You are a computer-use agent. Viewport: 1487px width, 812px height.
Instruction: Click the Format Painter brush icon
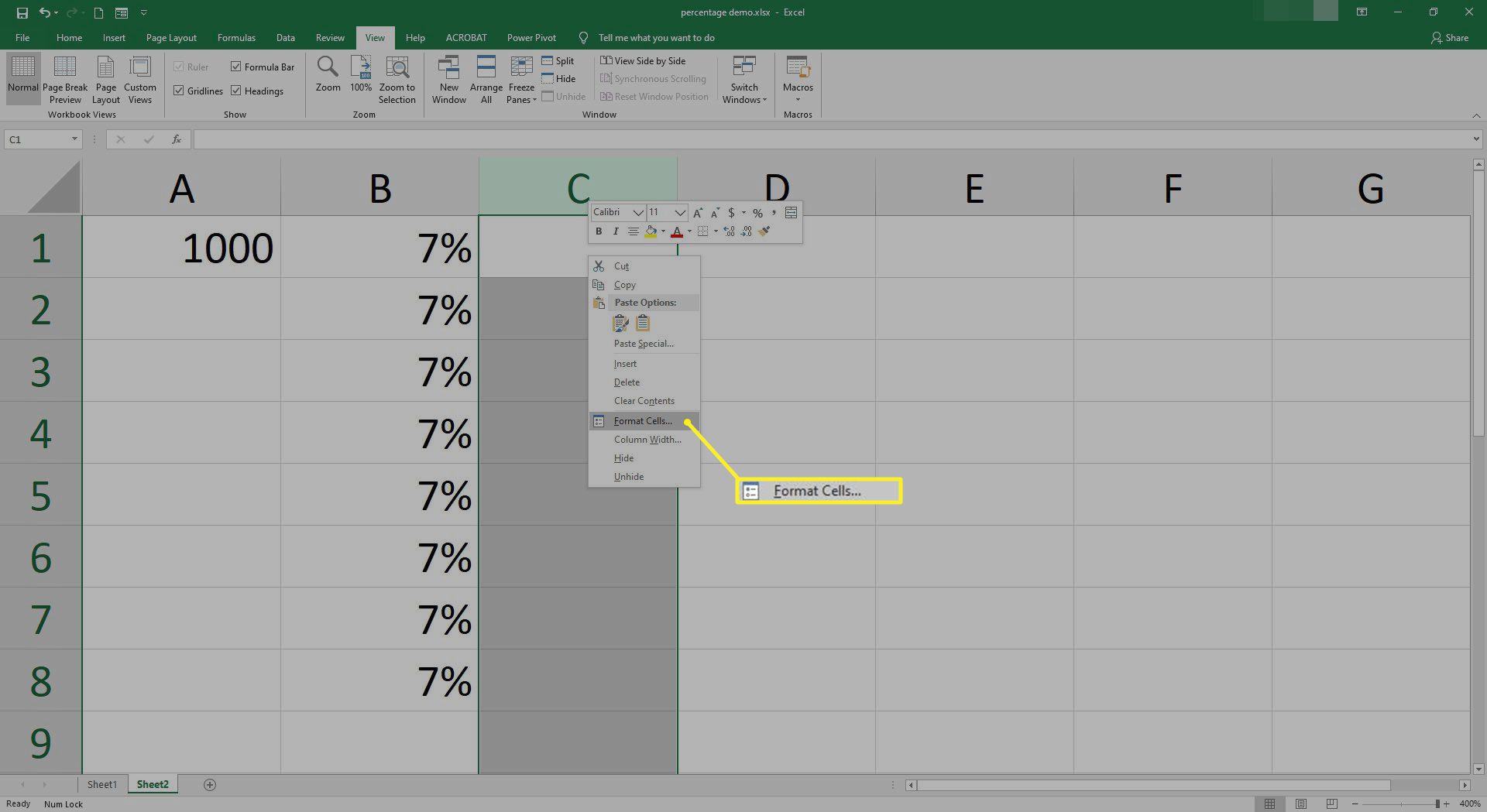pos(764,231)
